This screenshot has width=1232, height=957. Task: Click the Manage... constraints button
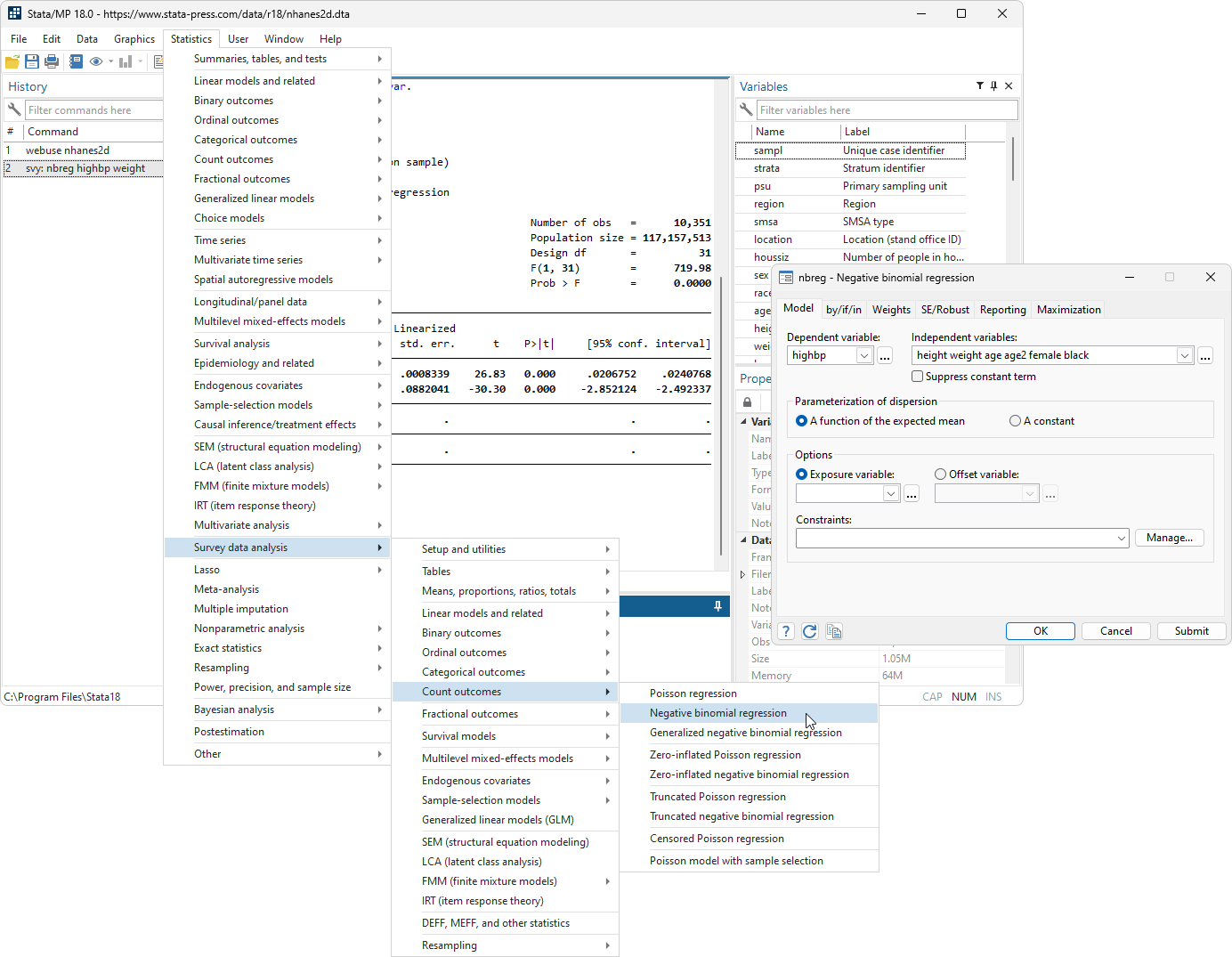pos(1170,538)
